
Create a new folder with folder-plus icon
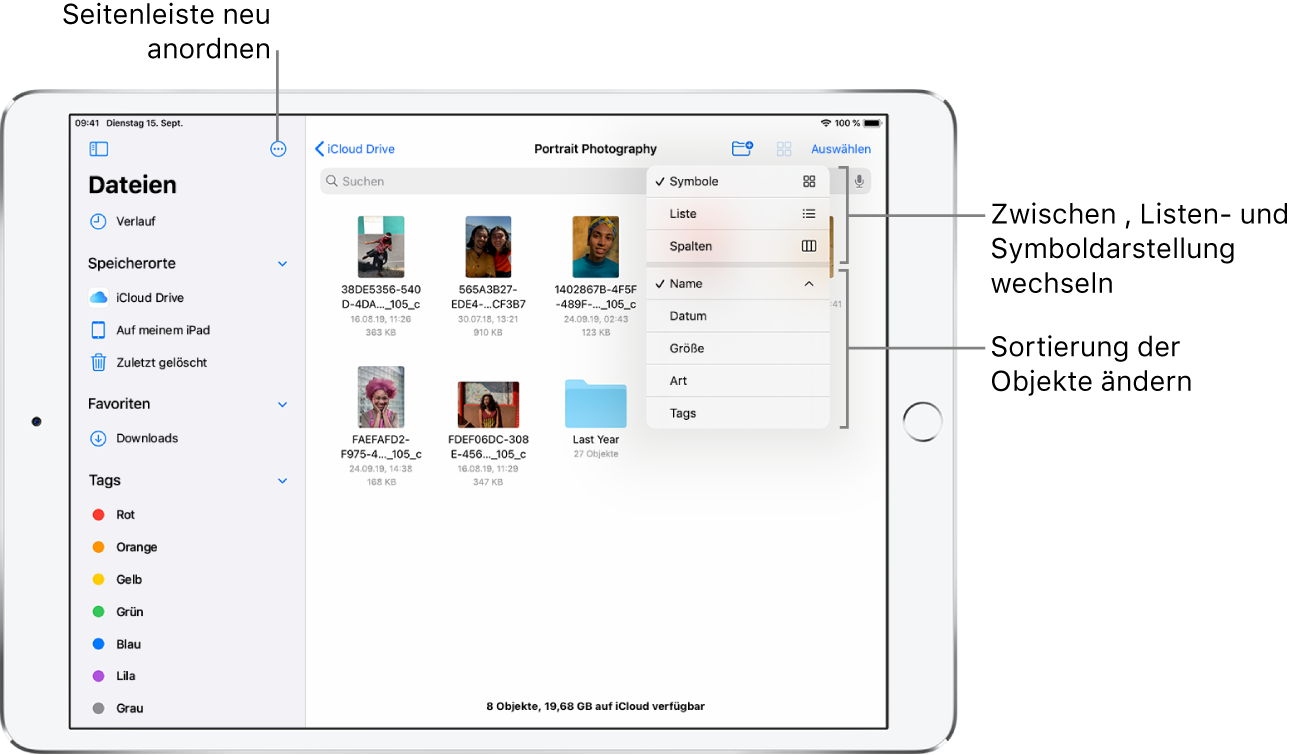click(742, 149)
